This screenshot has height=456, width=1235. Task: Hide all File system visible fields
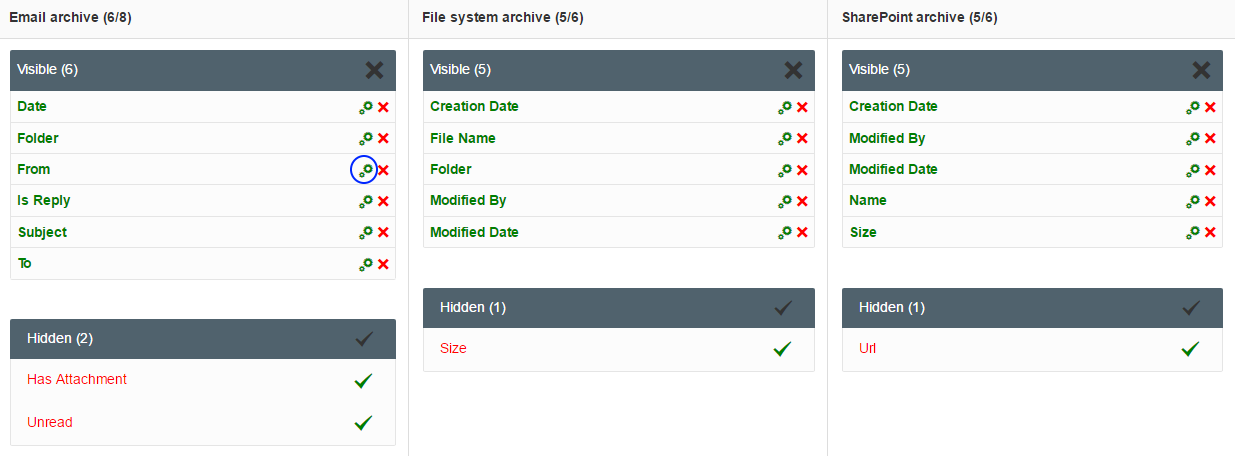793,70
